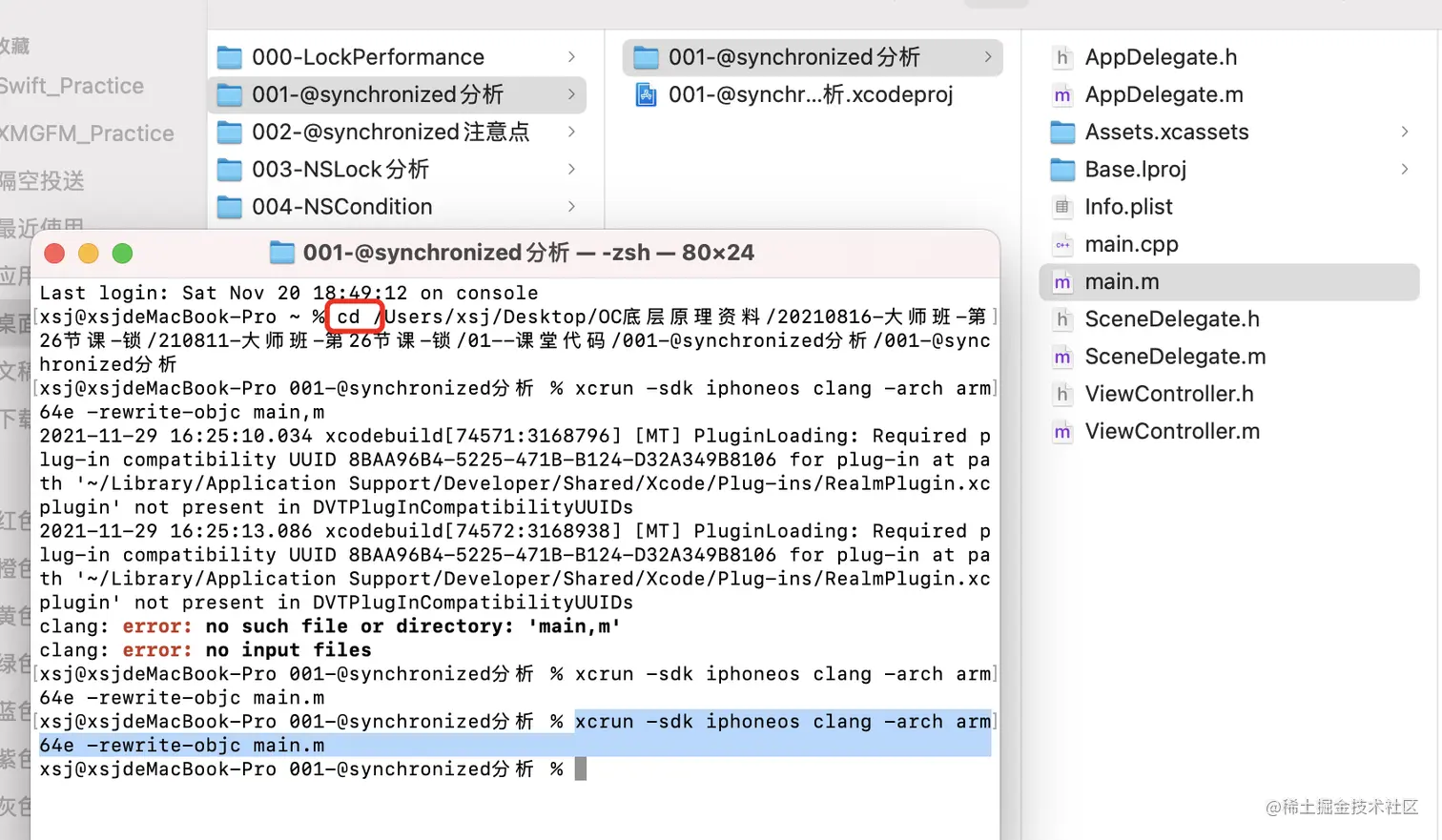
Task: Select the ViewController.m file name
Action: click(1172, 431)
